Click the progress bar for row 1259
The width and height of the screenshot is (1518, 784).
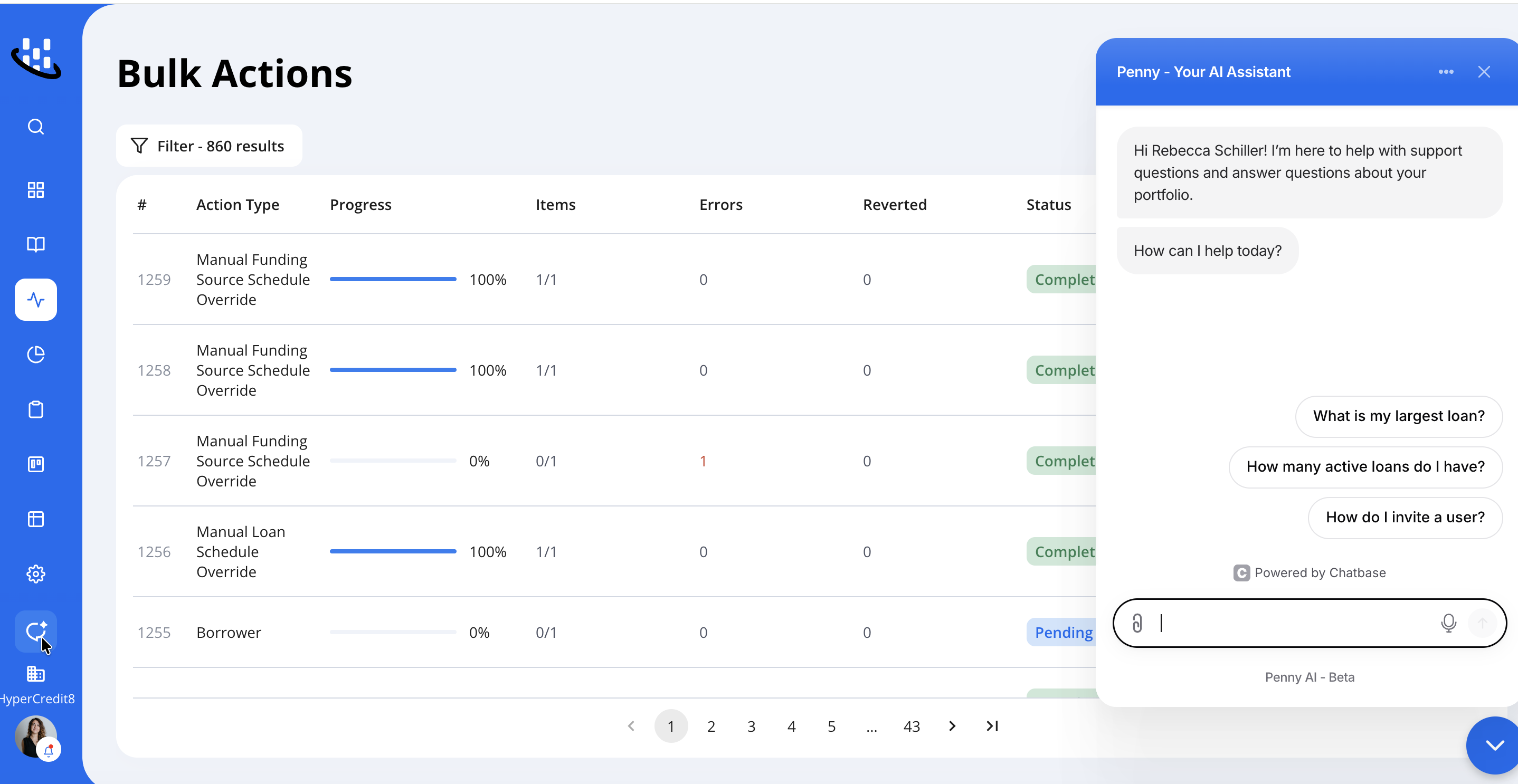point(393,279)
